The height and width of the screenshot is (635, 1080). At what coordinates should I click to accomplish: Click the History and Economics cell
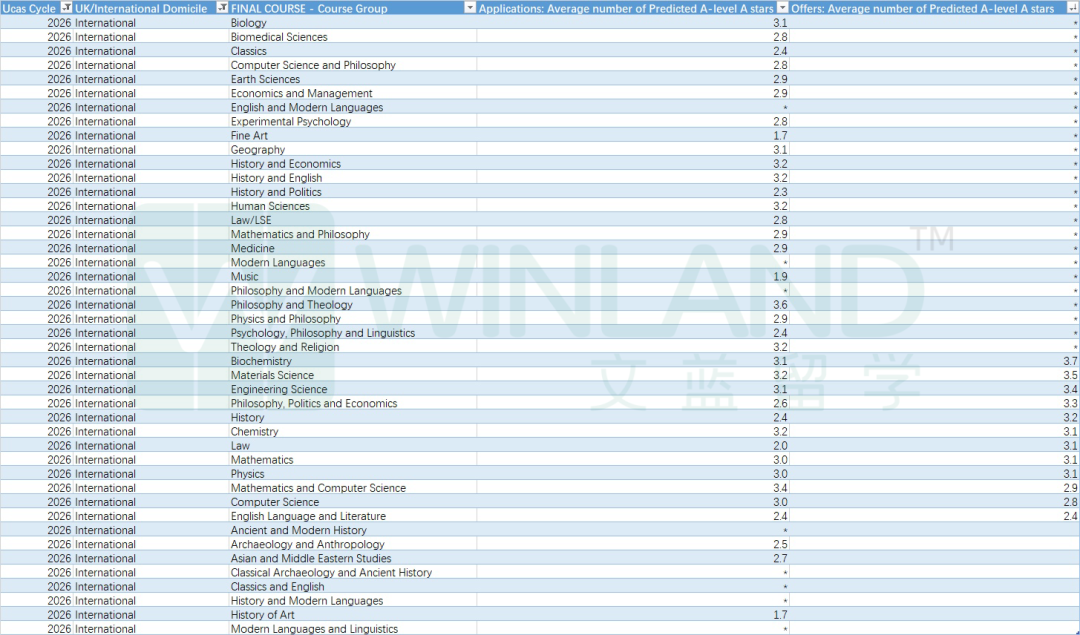(x=353, y=164)
